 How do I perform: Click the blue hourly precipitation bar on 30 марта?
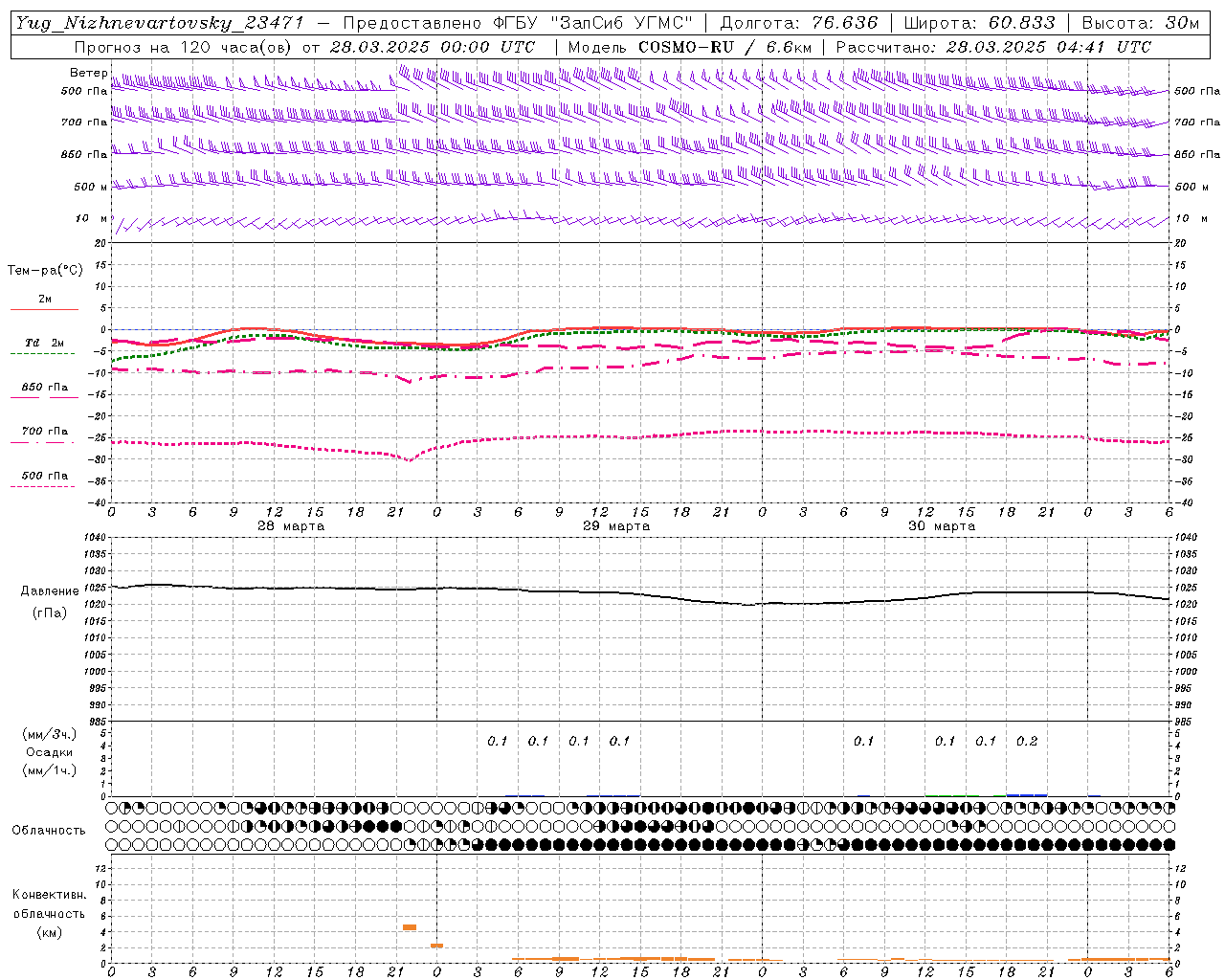pyautogui.click(x=1027, y=795)
